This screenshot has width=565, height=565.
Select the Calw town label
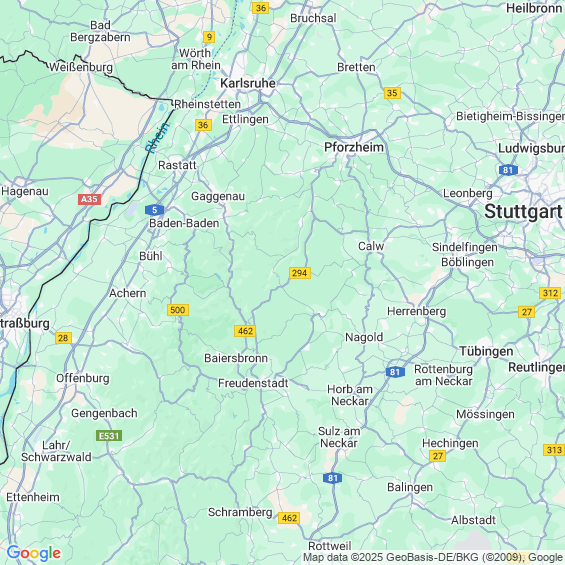pyautogui.click(x=371, y=246)
